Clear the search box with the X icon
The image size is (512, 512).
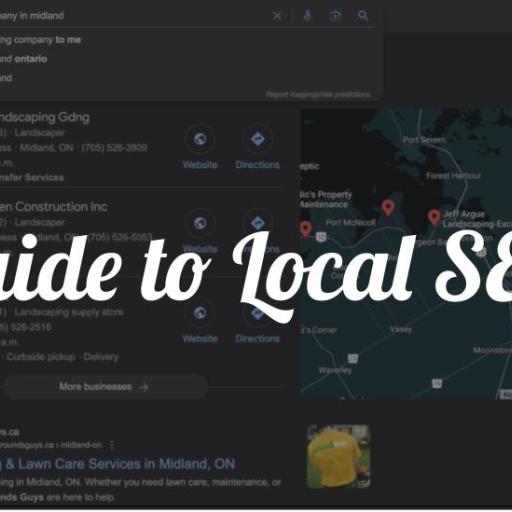[277, 16]
